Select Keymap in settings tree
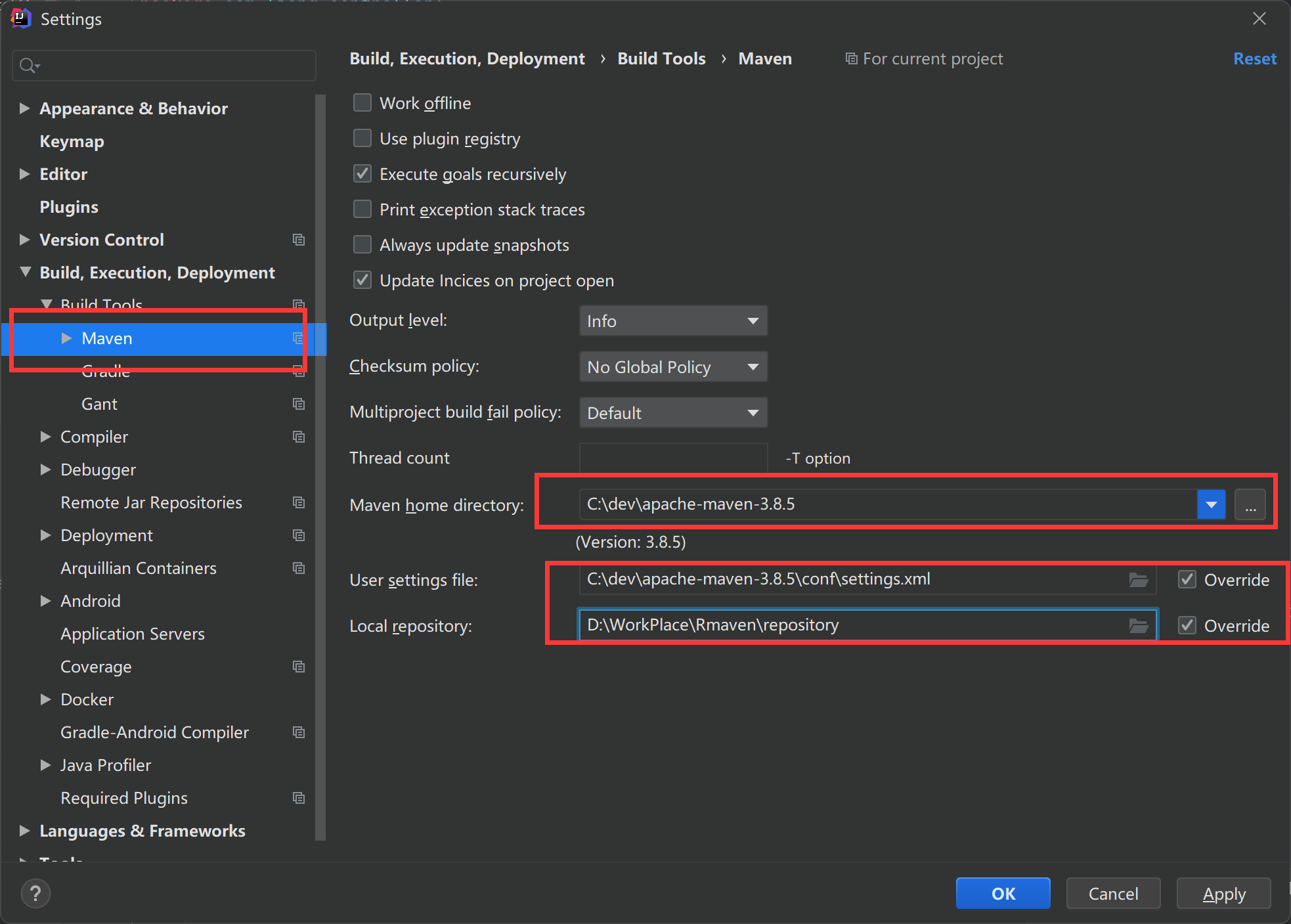 click(x=72, y=141)
